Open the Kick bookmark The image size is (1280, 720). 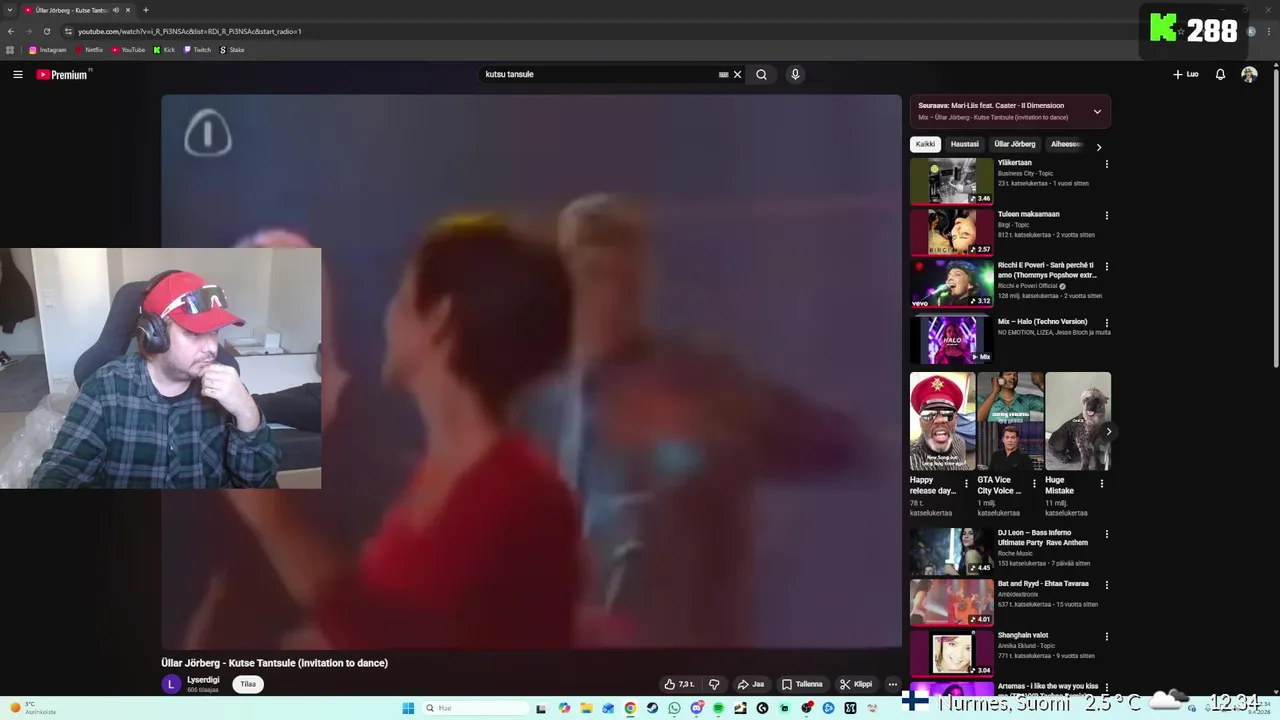(164, 50)
